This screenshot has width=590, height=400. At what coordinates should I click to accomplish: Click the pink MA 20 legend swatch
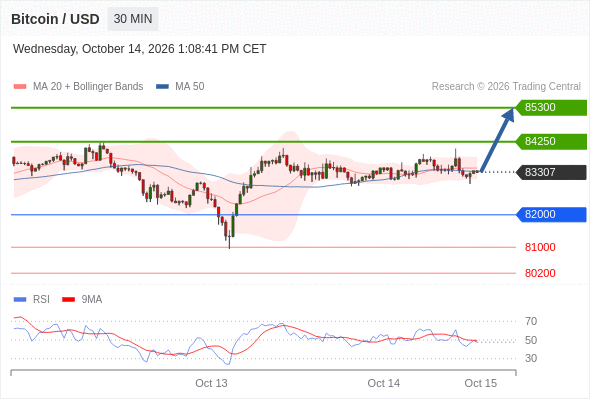click(20, 87)
